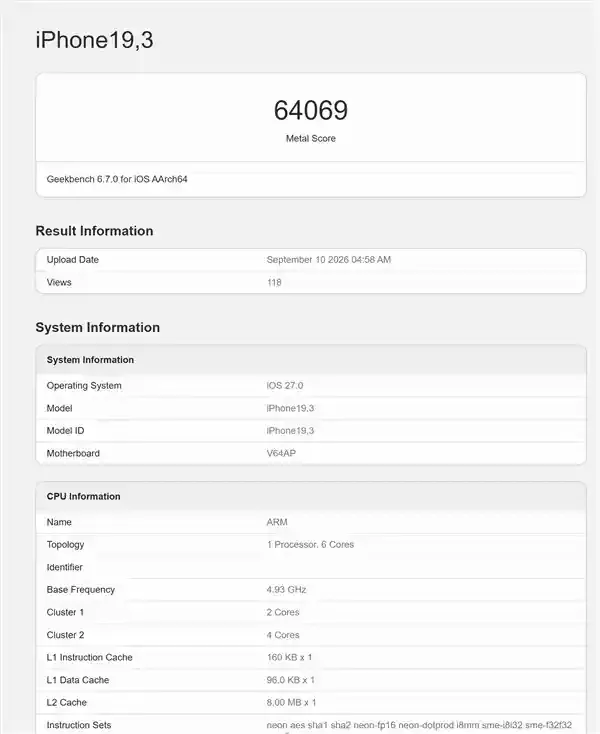Click the Motherboard label
The image size is (600, 734).
click(x=73, y=453)
